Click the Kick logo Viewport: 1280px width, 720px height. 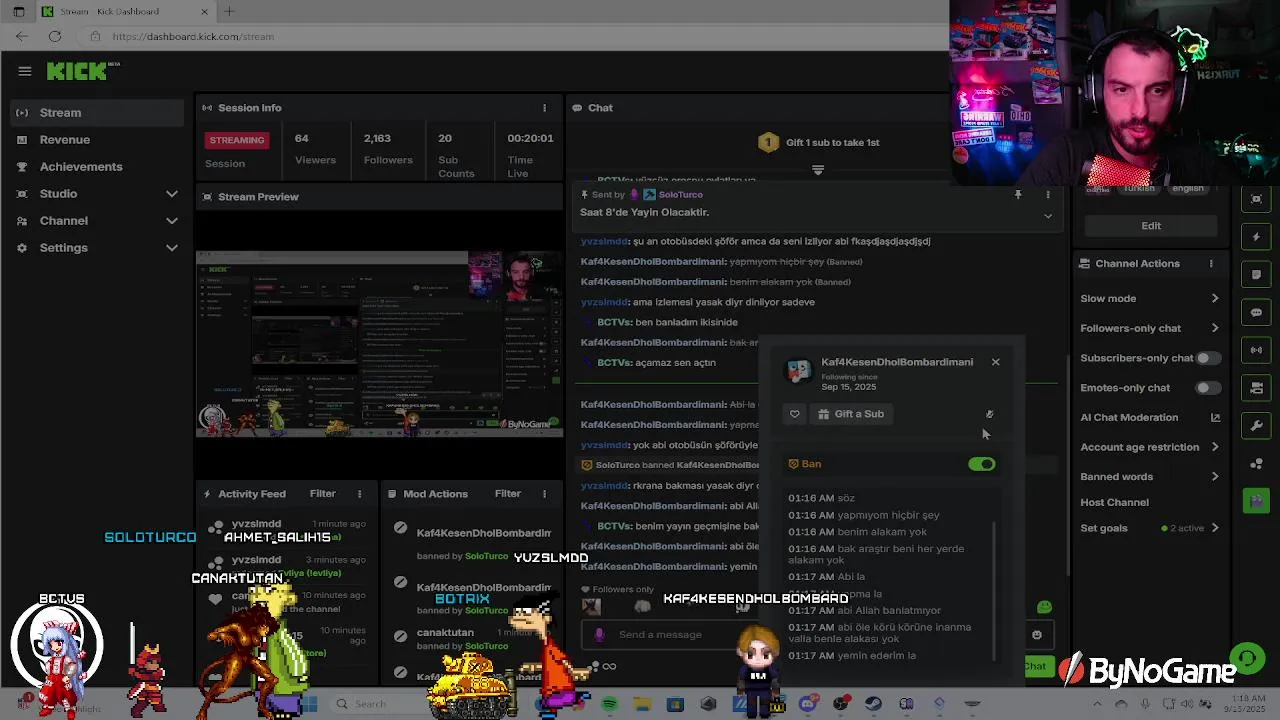83,71
